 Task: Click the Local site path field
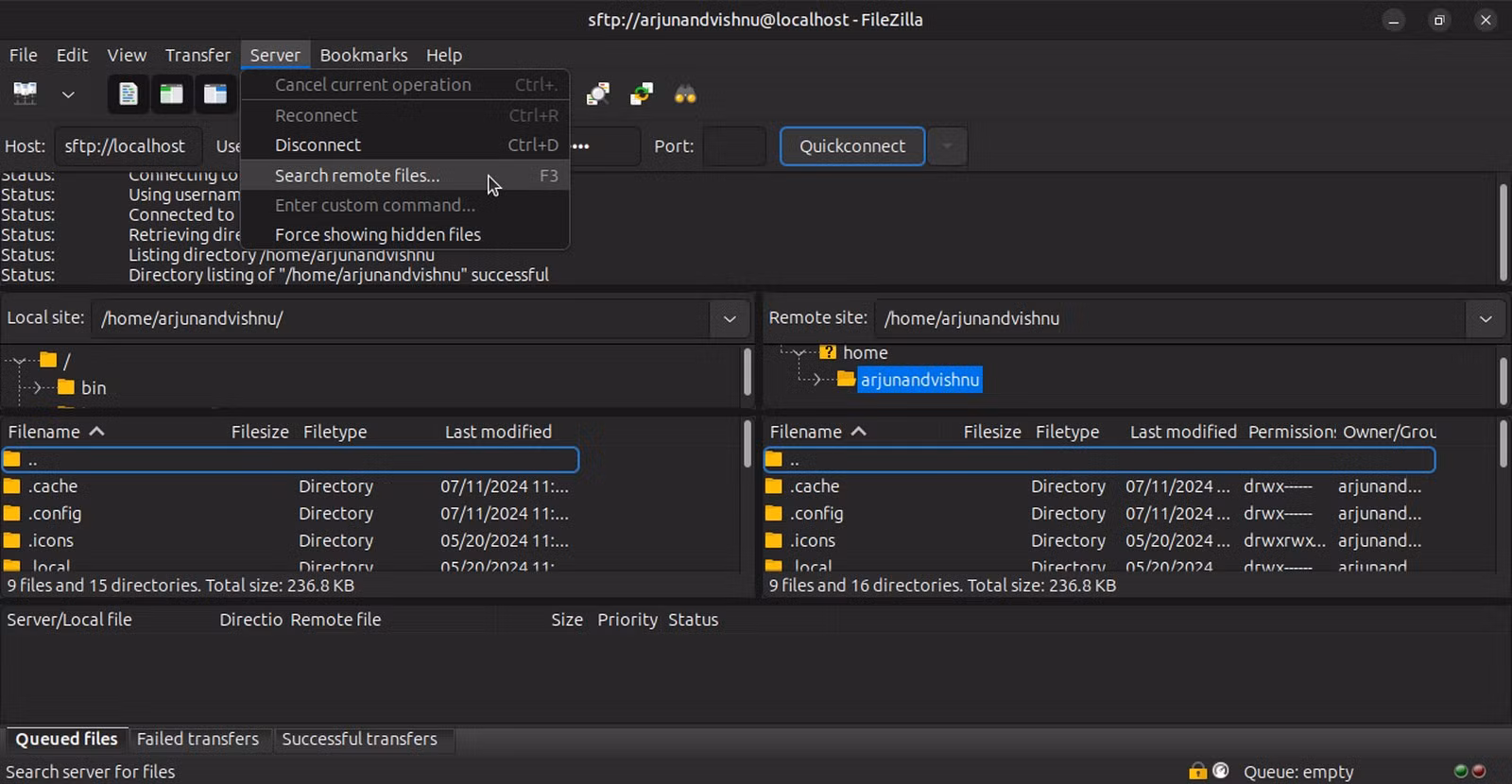pos(401,318)
